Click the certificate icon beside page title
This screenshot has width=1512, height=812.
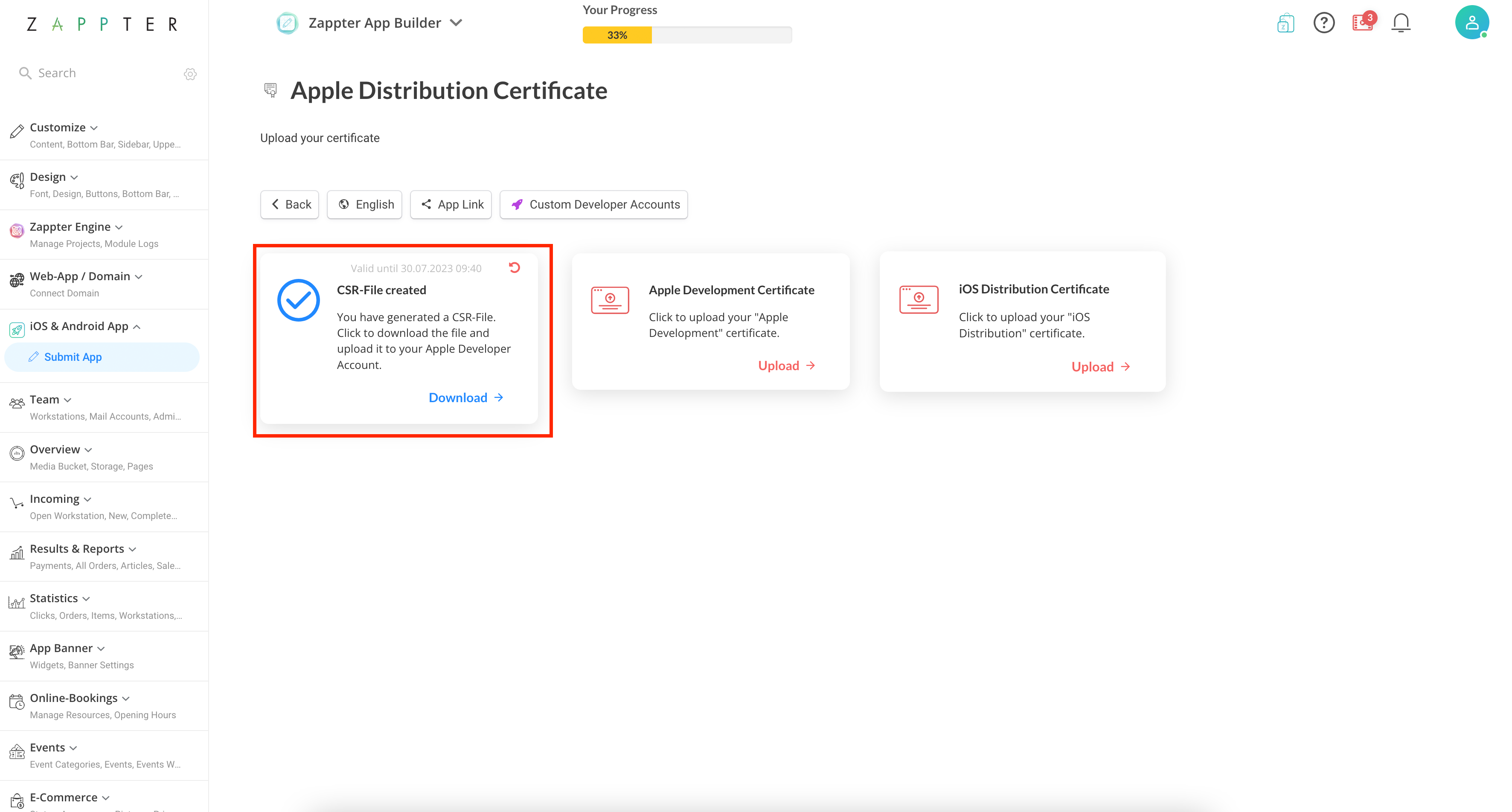270,90
